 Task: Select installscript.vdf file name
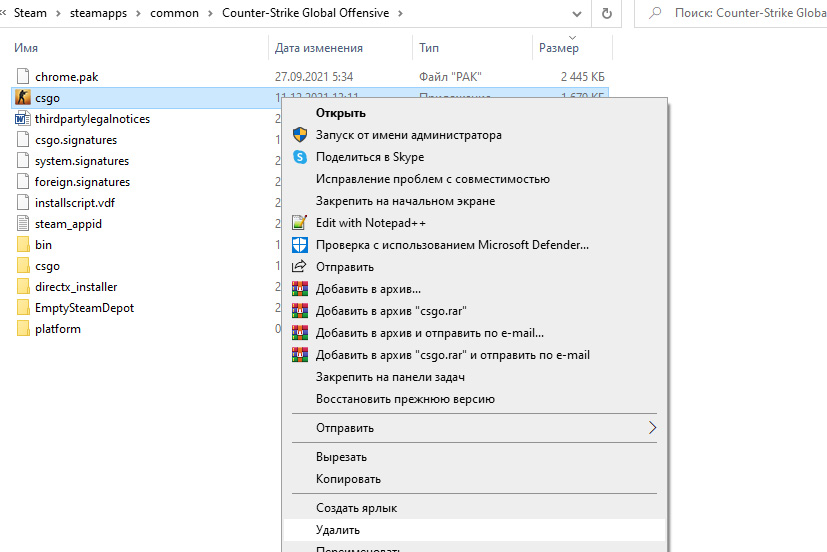click(75, 202)
